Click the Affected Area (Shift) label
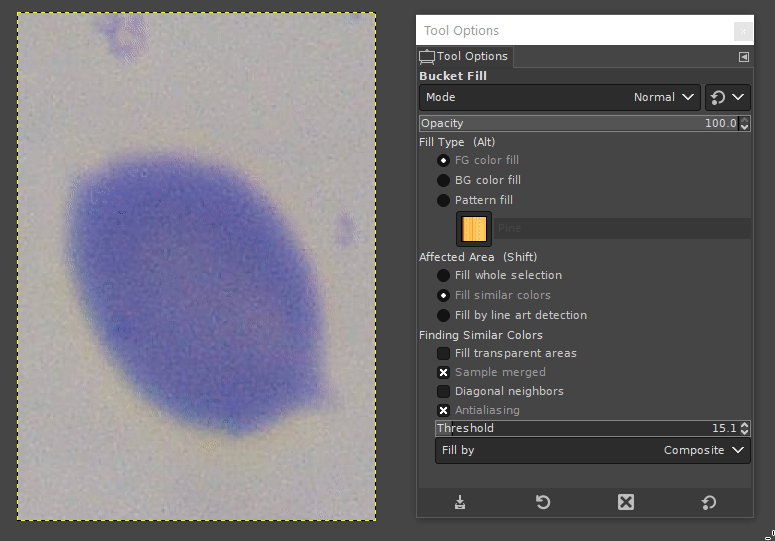The height and width of the screenshot is (541, 775). (478, 257)
